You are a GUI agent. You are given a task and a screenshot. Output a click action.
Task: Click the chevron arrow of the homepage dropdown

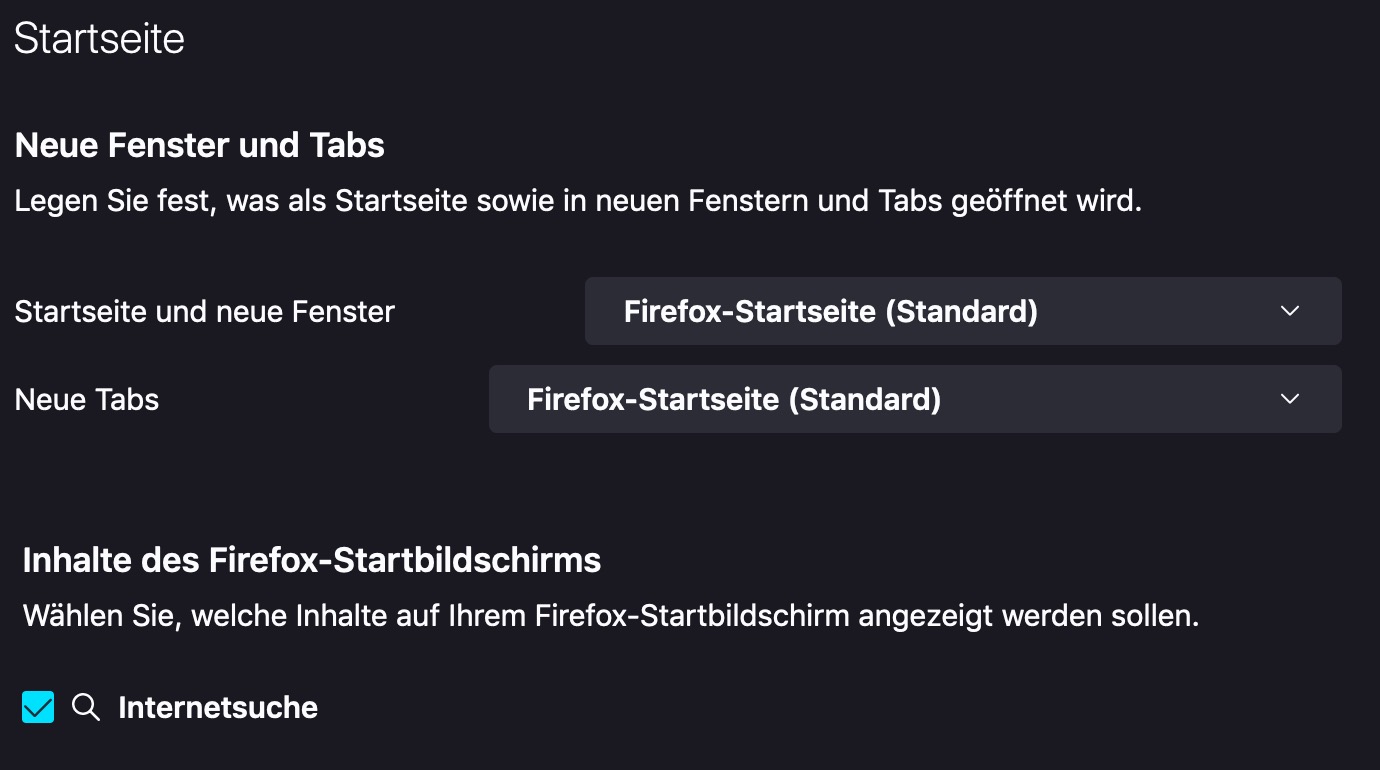pos(1290,311)
